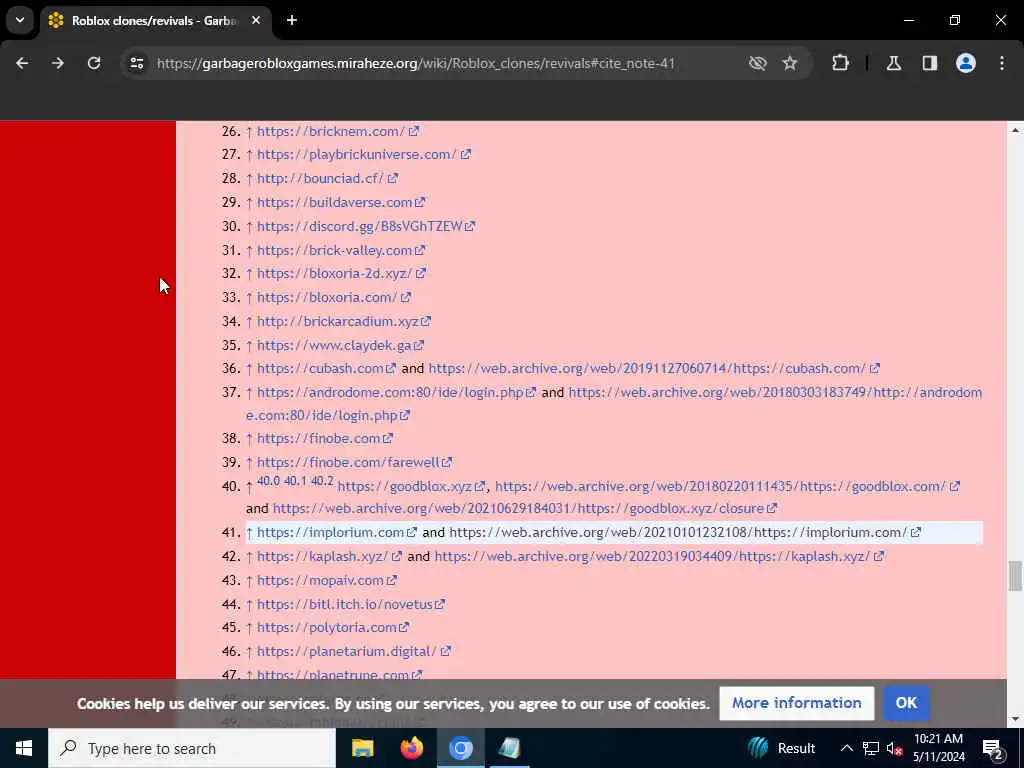
Task: Open the goodblox.xyz/closure archive link
Action: 518,508
